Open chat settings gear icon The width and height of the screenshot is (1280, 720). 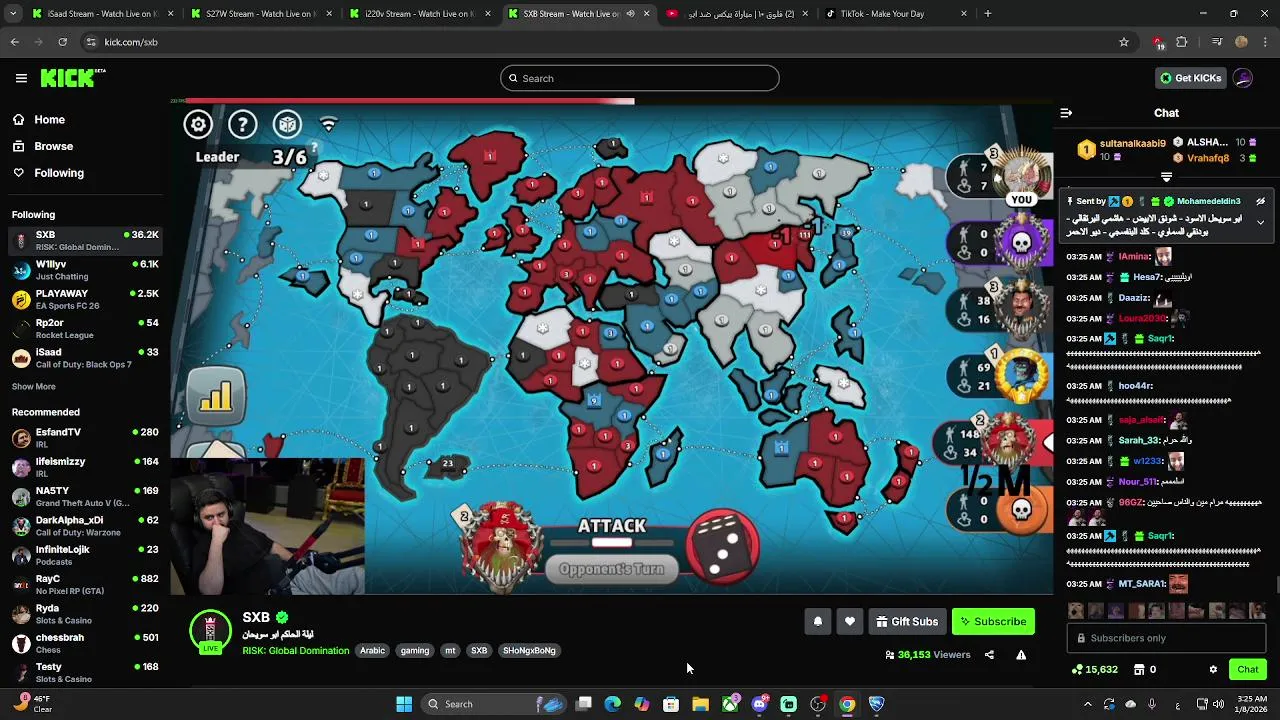point(1213,669)
